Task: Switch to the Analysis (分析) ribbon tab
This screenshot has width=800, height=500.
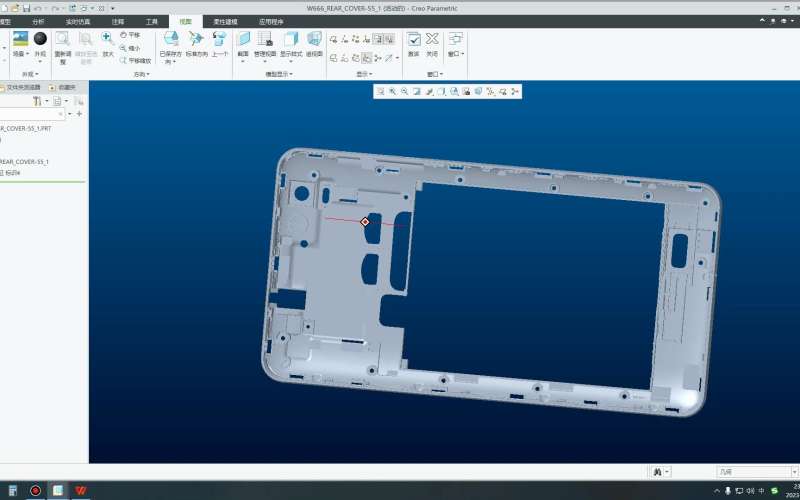Action: click(38, 20)
